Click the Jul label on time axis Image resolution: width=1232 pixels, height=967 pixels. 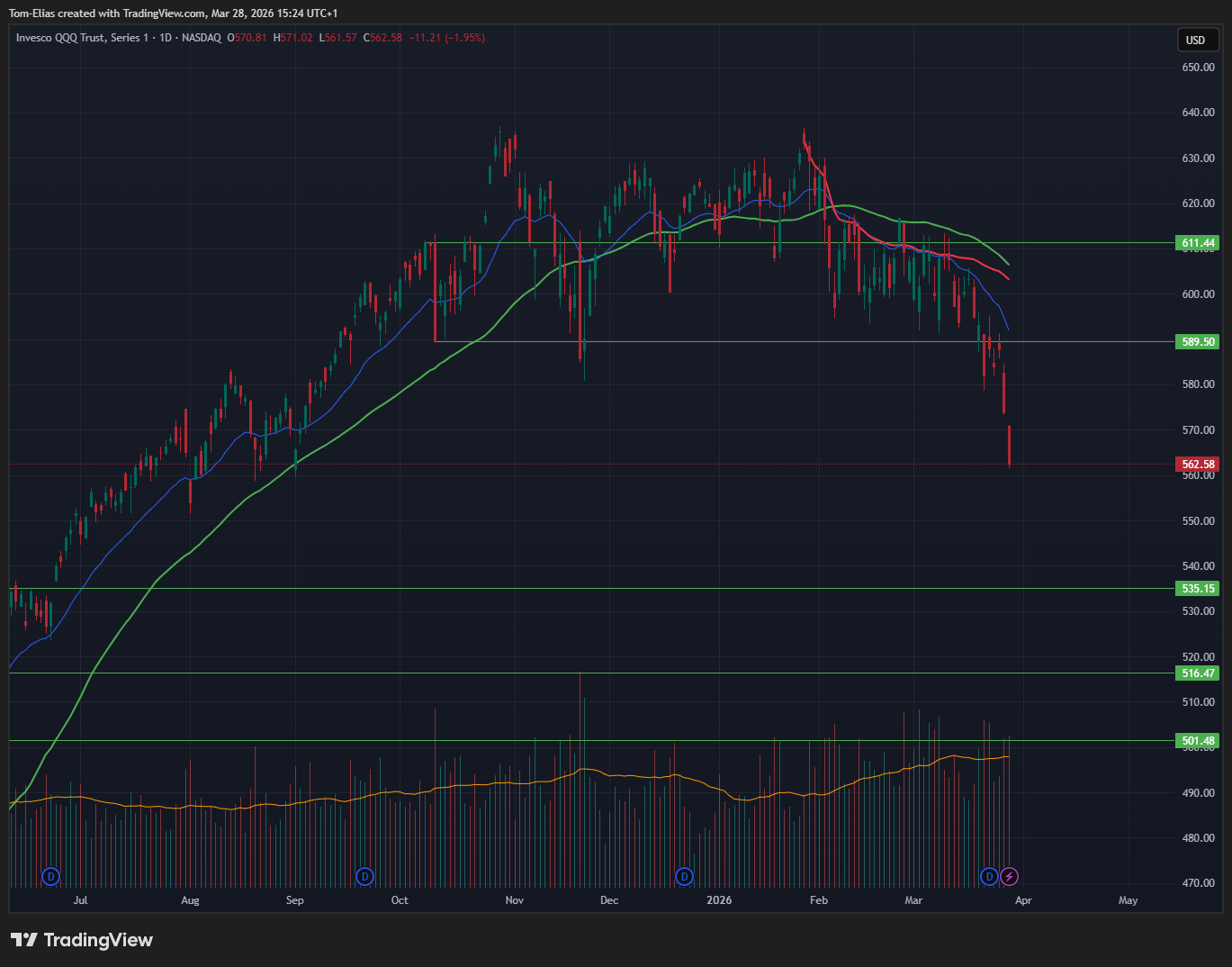point(80,900)
